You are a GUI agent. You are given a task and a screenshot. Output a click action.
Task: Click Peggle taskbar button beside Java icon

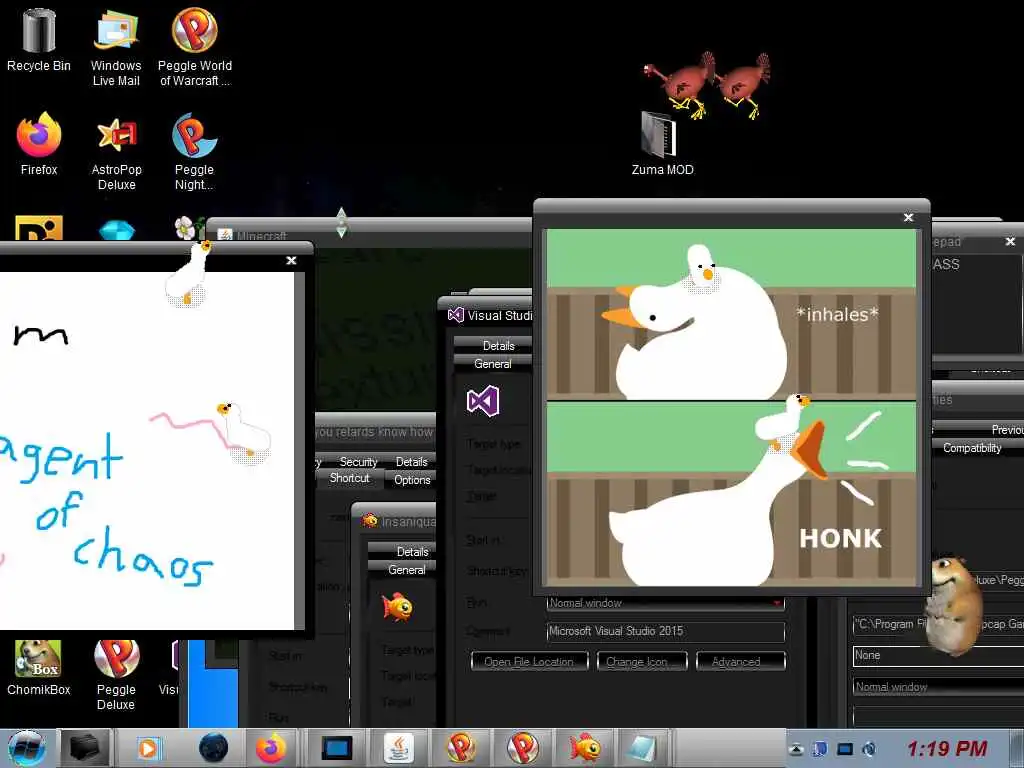pos(460,748)
